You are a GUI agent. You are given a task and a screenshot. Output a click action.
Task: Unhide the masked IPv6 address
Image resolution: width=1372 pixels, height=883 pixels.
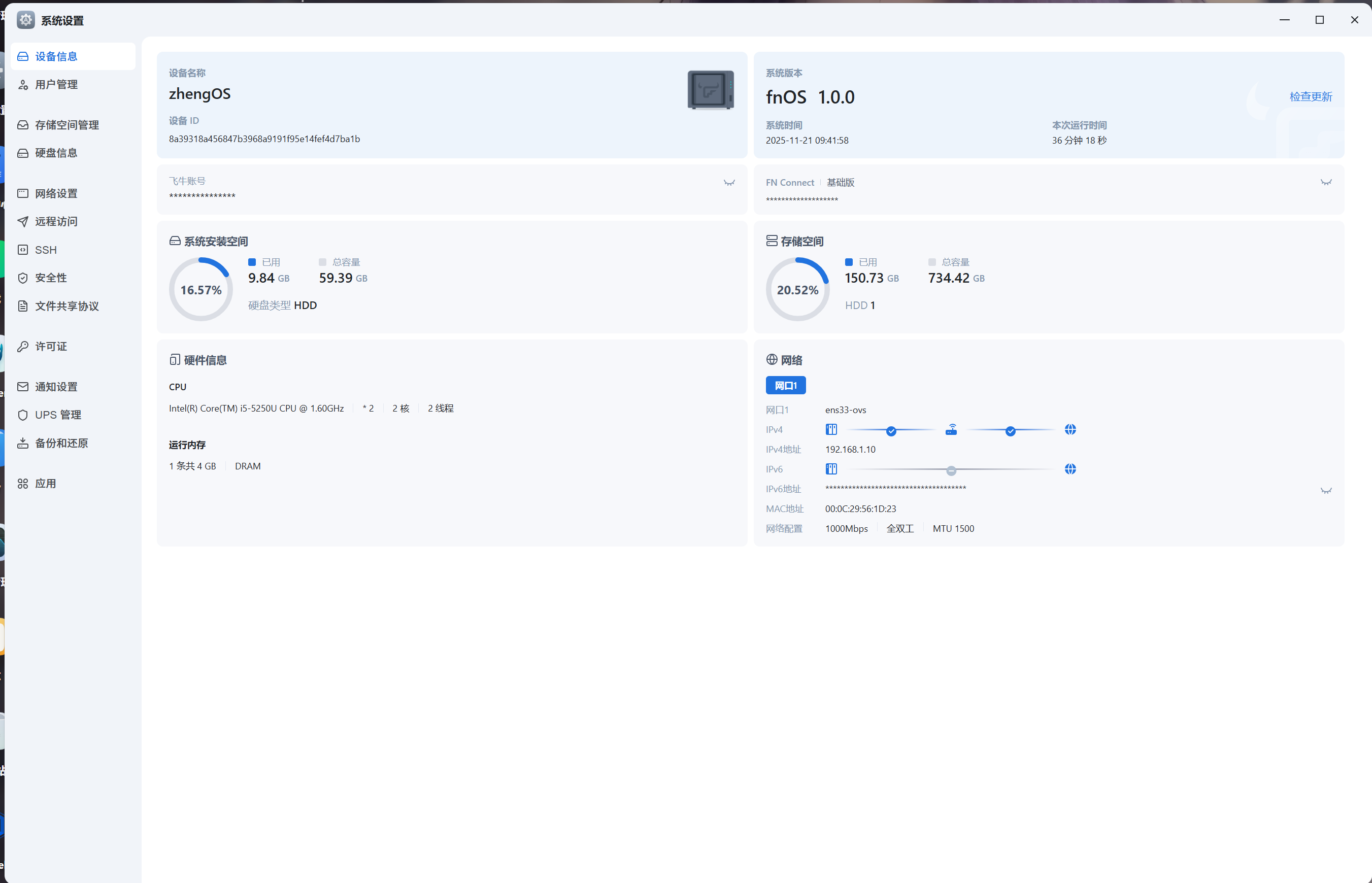(1326, 491)
